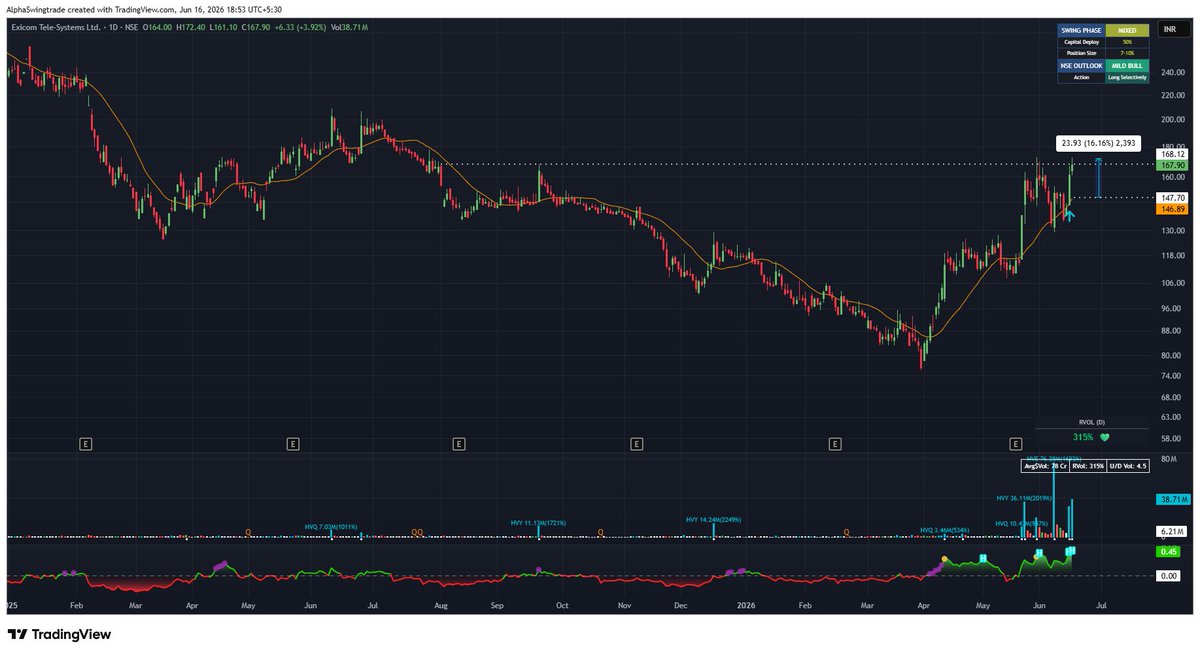
Task: Click the green 0.45 indicator value label
Action: (x=1168, y=551)
